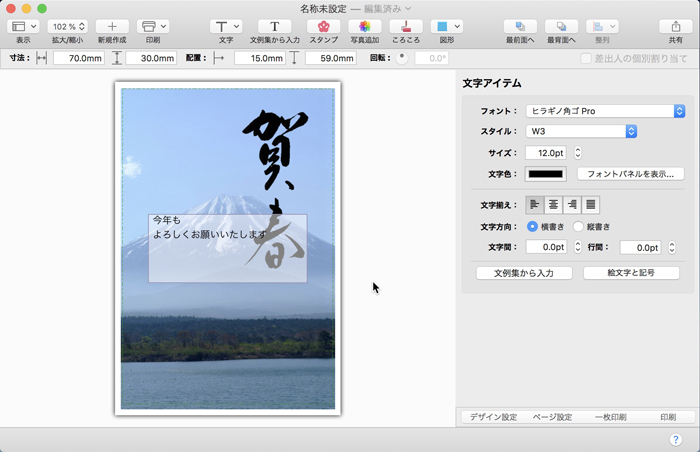Viewport: 700px width, 452px height.
Task: Switch to the デザイン設定 tab
Action: pos(493,417)
